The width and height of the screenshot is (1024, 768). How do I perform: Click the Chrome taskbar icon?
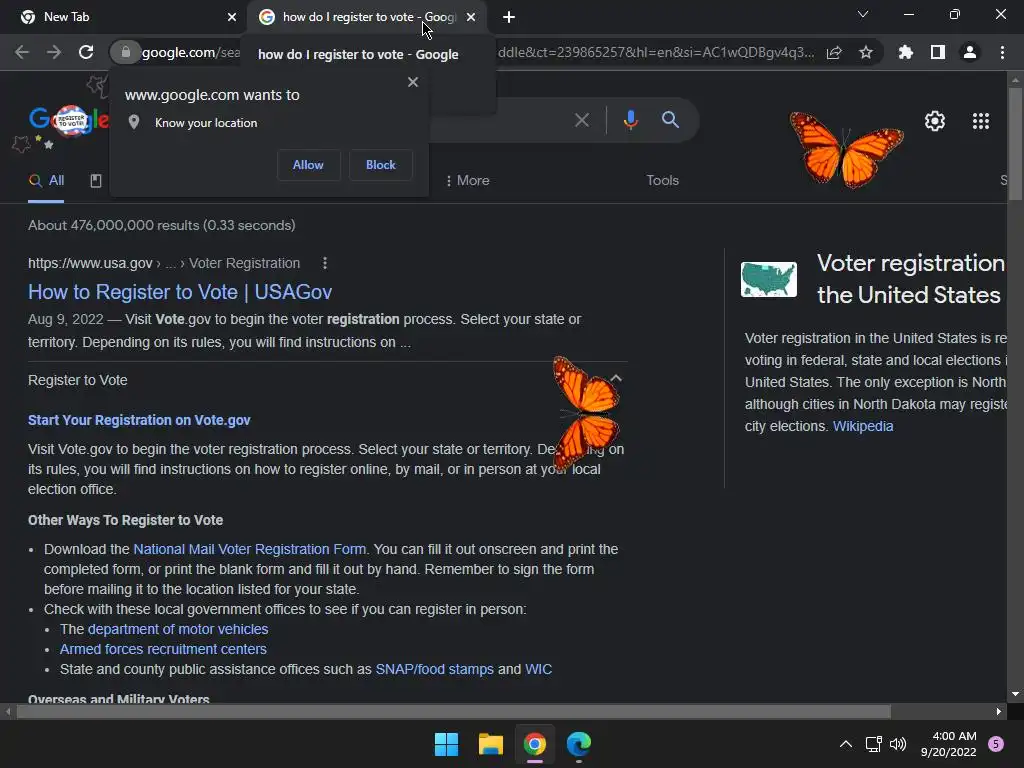coord(534,744)
